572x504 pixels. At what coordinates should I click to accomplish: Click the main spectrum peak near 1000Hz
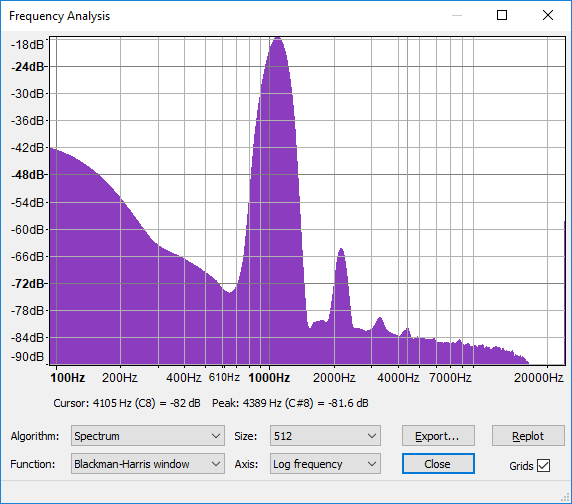click(x=278, y=38)
